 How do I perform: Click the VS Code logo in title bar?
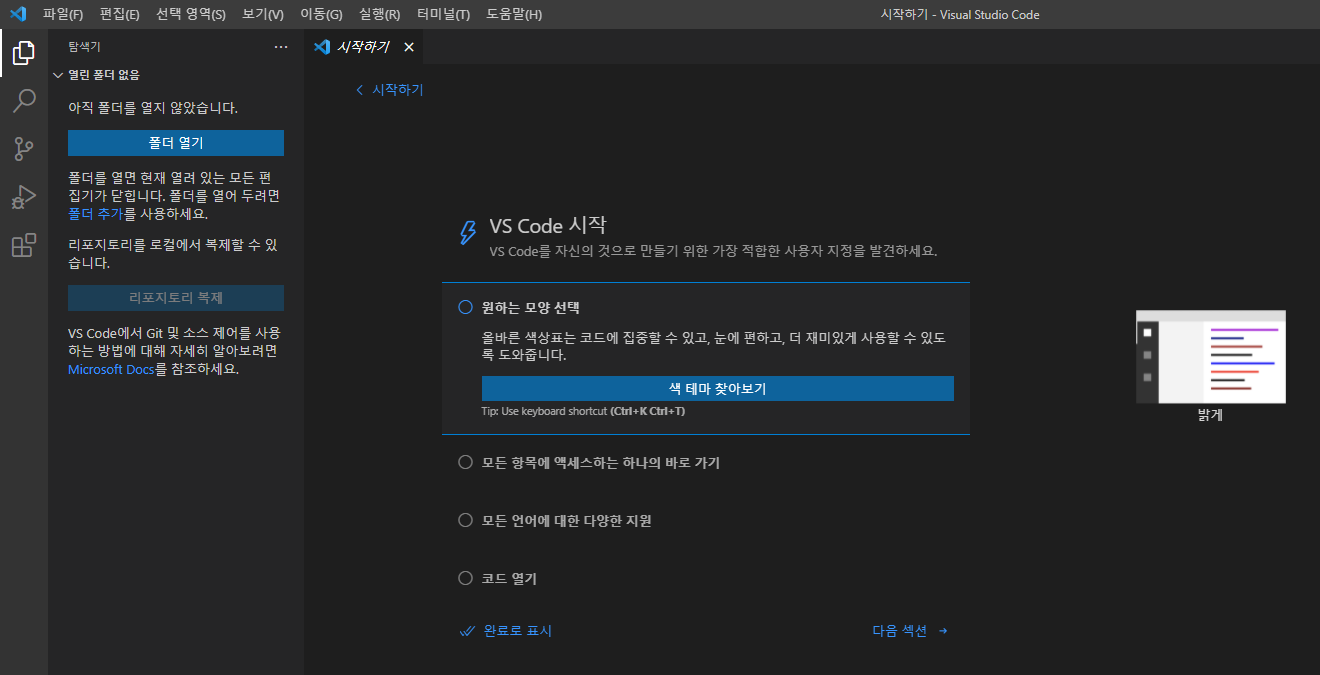click(17, 14)
